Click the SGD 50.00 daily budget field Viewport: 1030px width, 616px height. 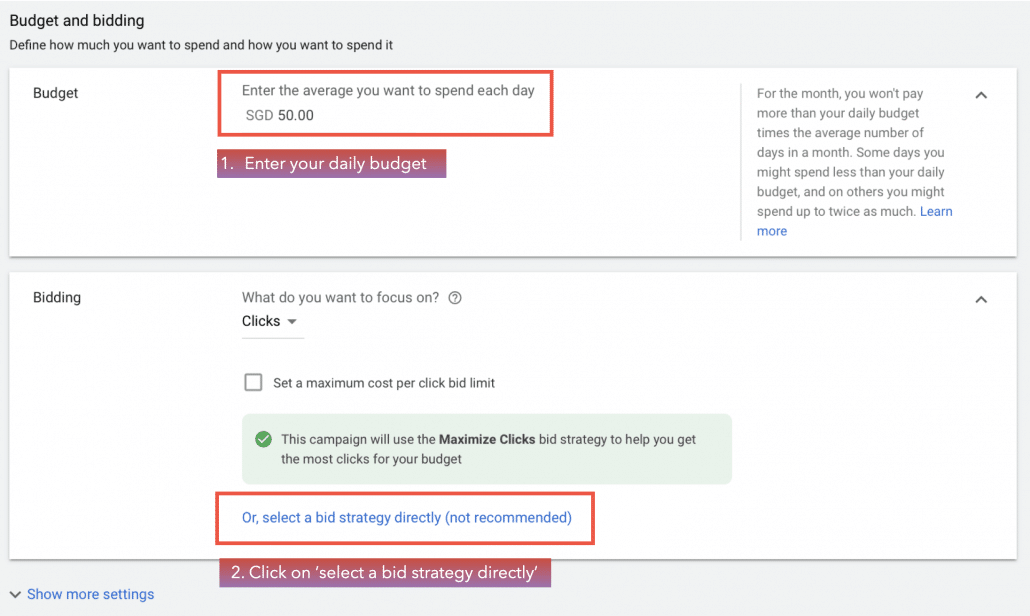280,115
